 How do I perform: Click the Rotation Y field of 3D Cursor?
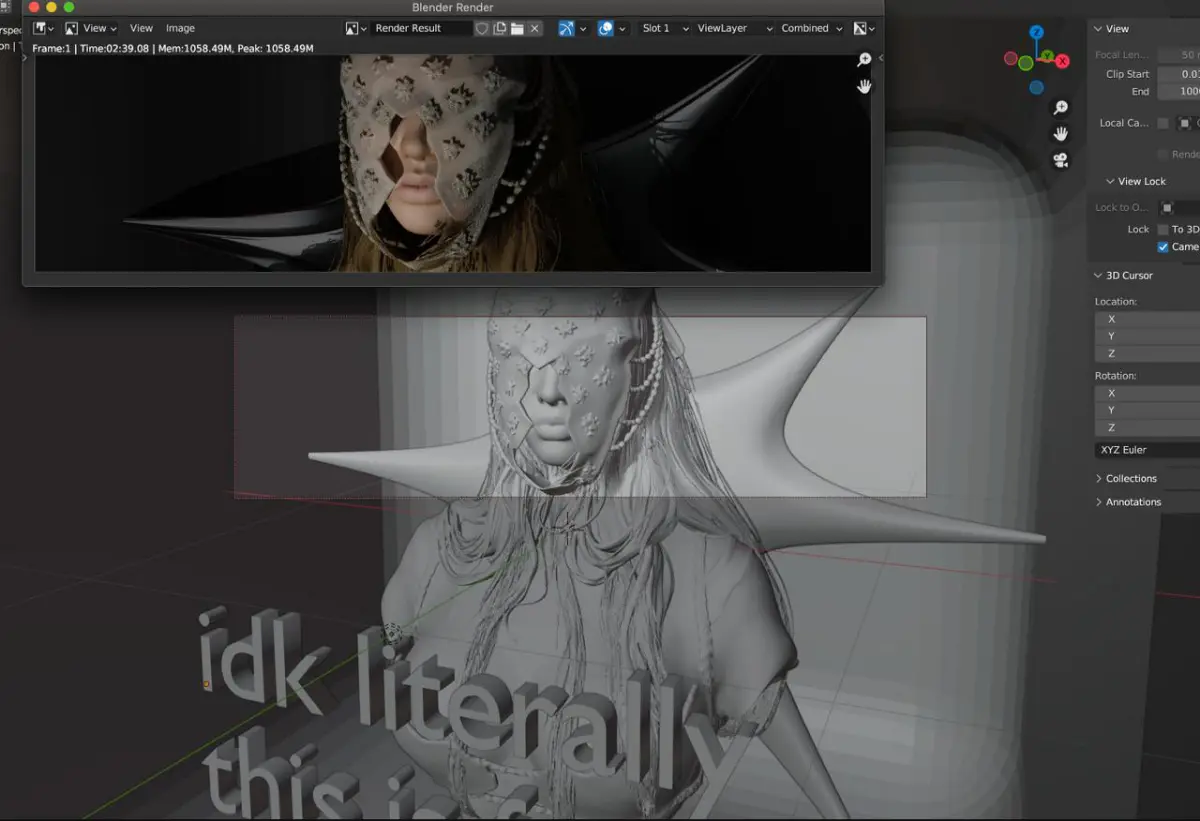point(1147,411)
